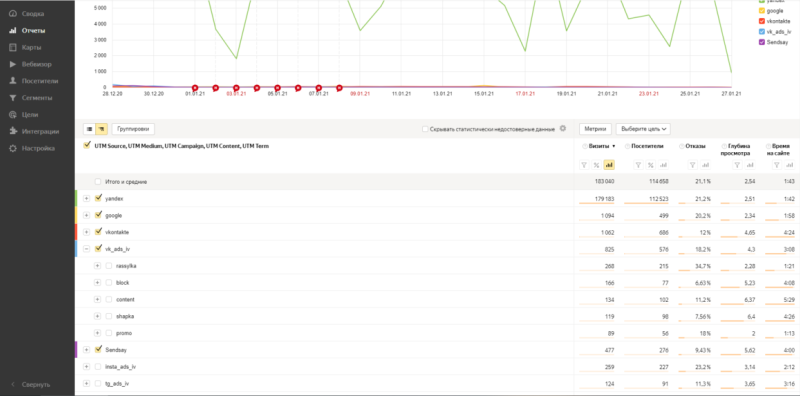Screen dimensions: 800x396
Task: Click the chart note marker at 01.01.21
Action: 195,88
